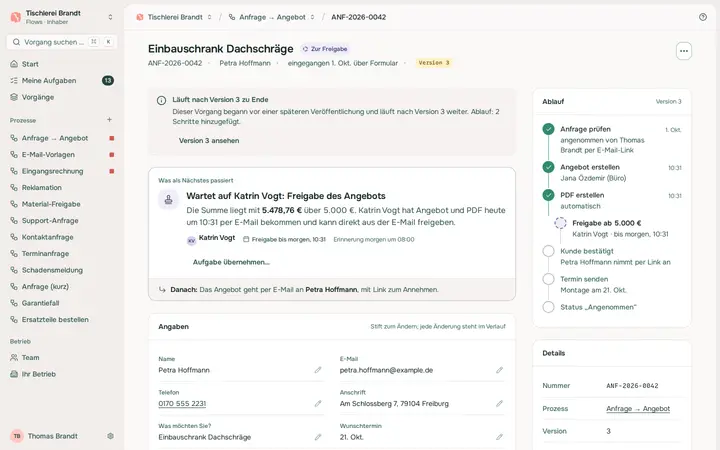Open the help icon in top bar
Screen dimensions: 720x450
coord(703,17)
